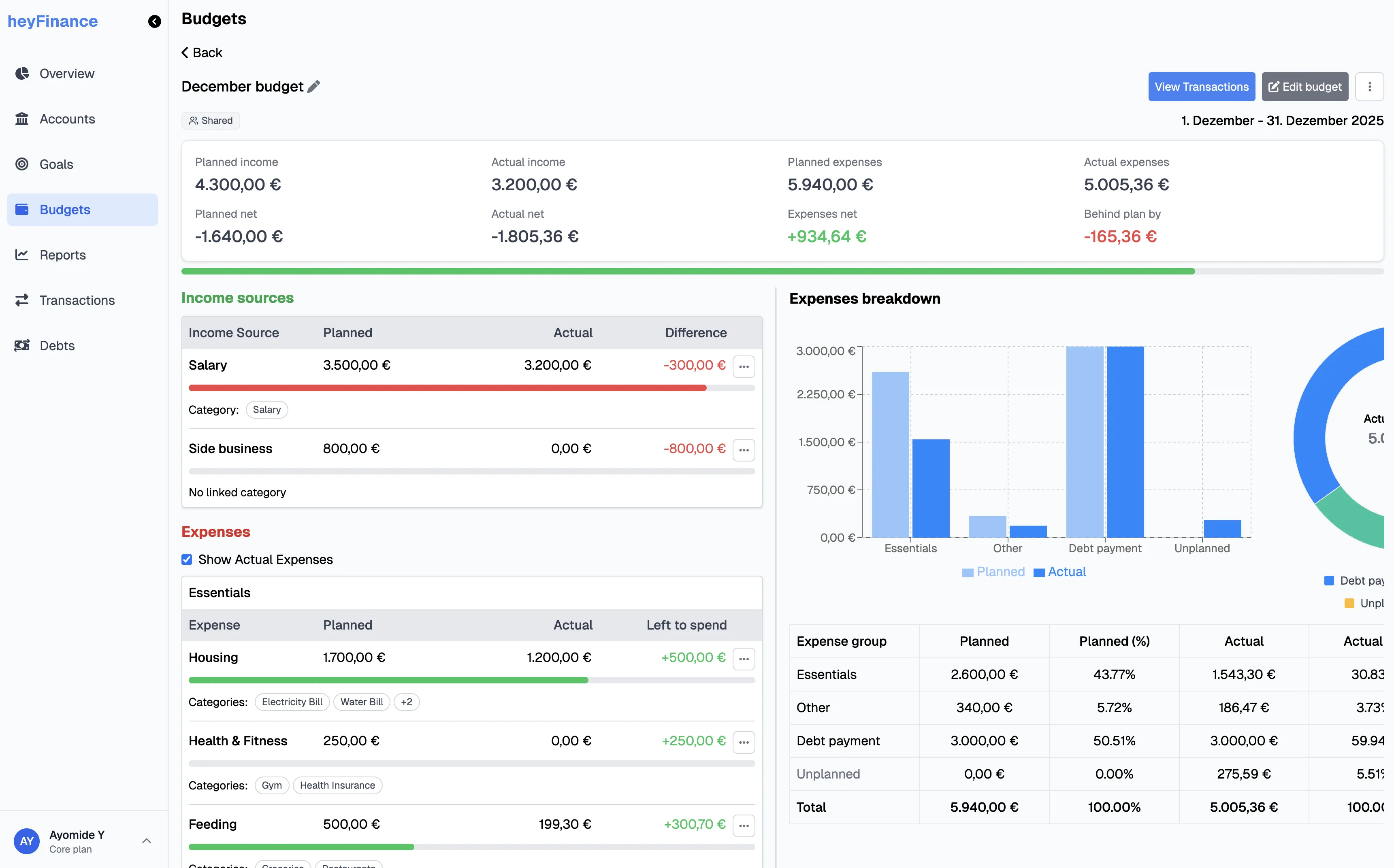Collapse the Ayomide Y profile chevron
This screenshot has height=868, width=1394.
(x=147, y=840)
